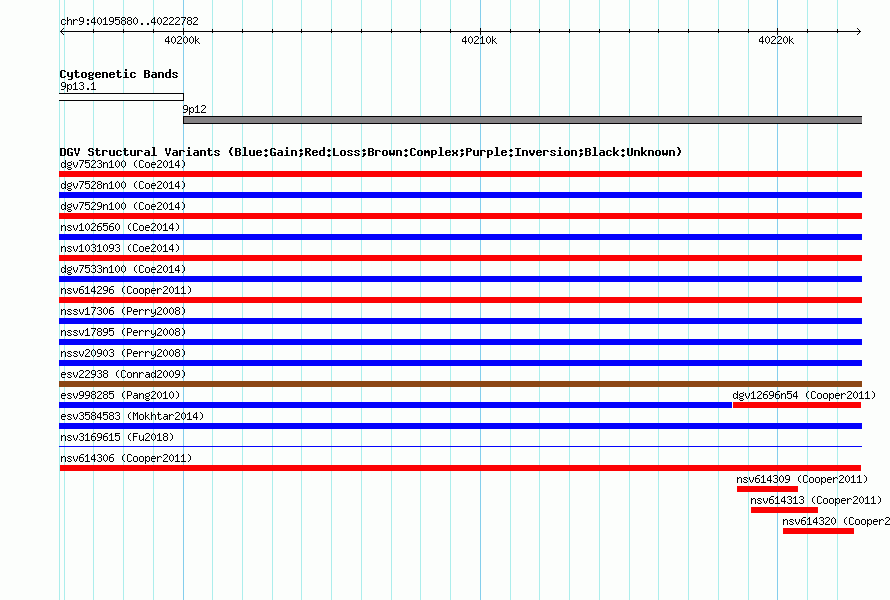Click the nsv1026560 (Coe2014) label
The height and width of the screenshot is (600, 890).
pos(120,228)
